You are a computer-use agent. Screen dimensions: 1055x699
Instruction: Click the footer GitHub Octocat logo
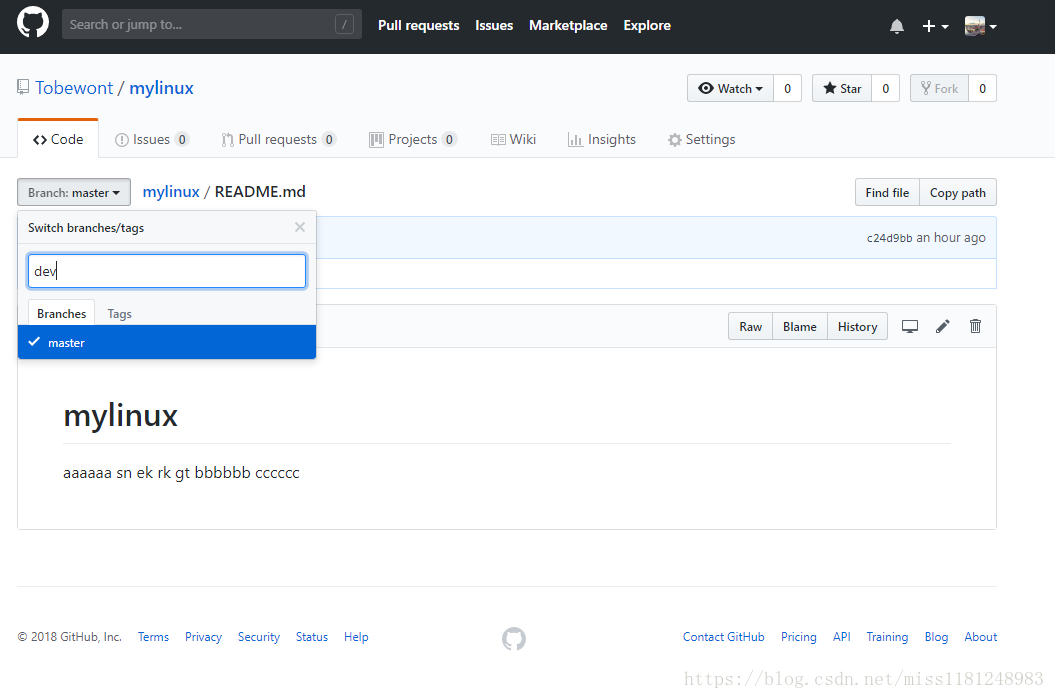pyautogui.click(x=514, y=638)
